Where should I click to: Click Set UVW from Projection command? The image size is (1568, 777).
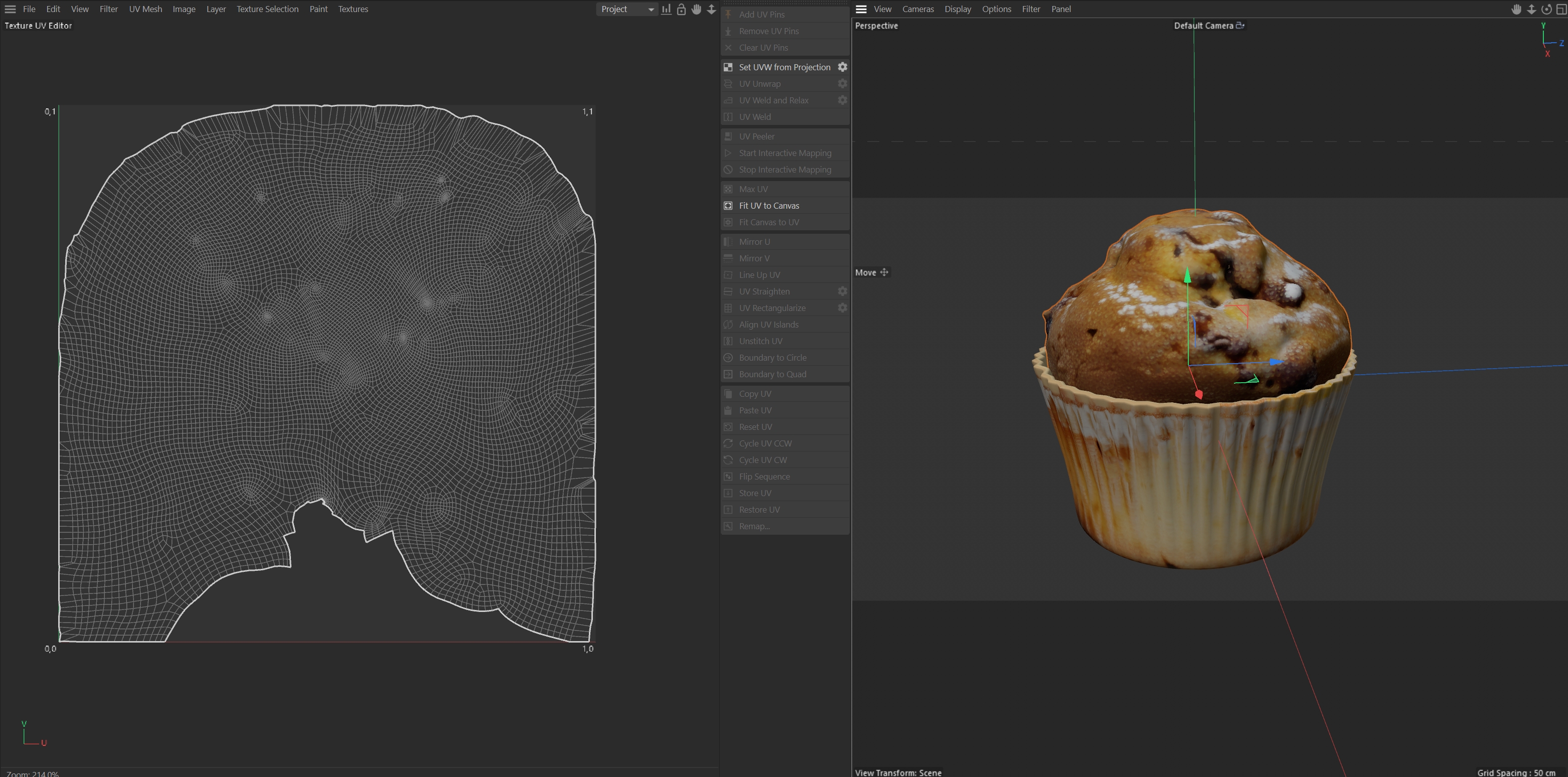784,67
